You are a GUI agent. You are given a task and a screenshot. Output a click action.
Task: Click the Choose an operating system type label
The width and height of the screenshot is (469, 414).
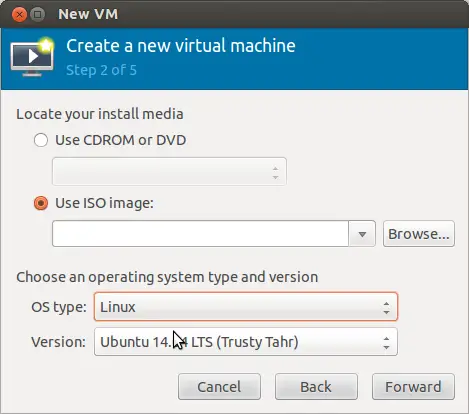167,277
